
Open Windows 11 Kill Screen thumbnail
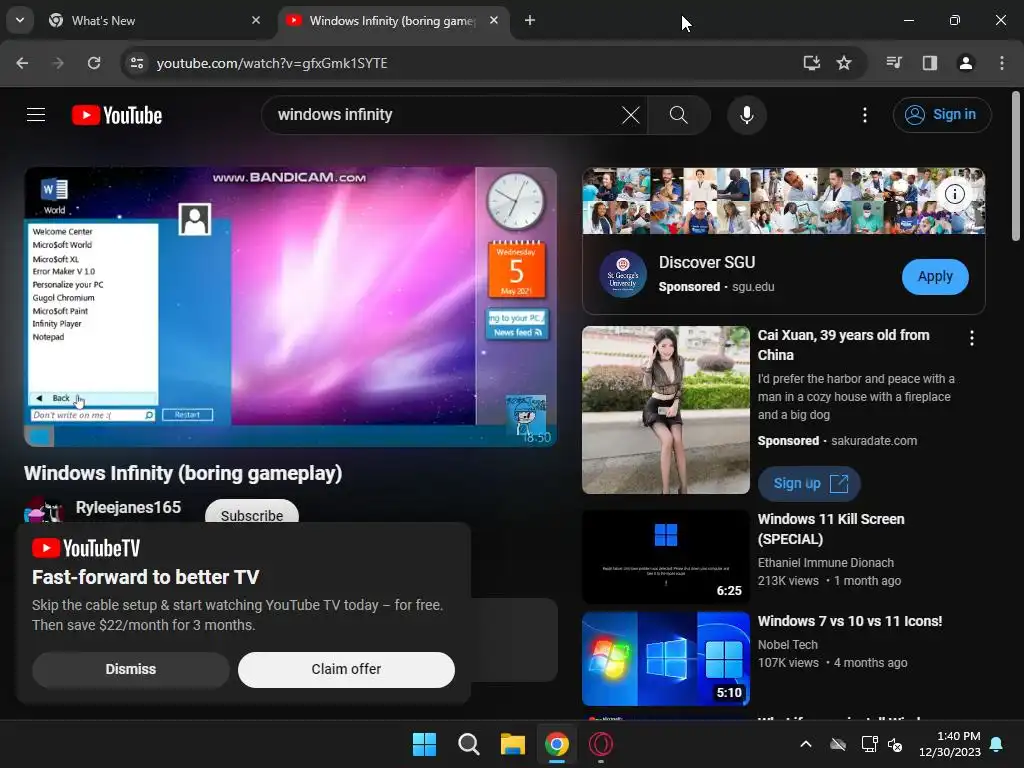(665, 557)
